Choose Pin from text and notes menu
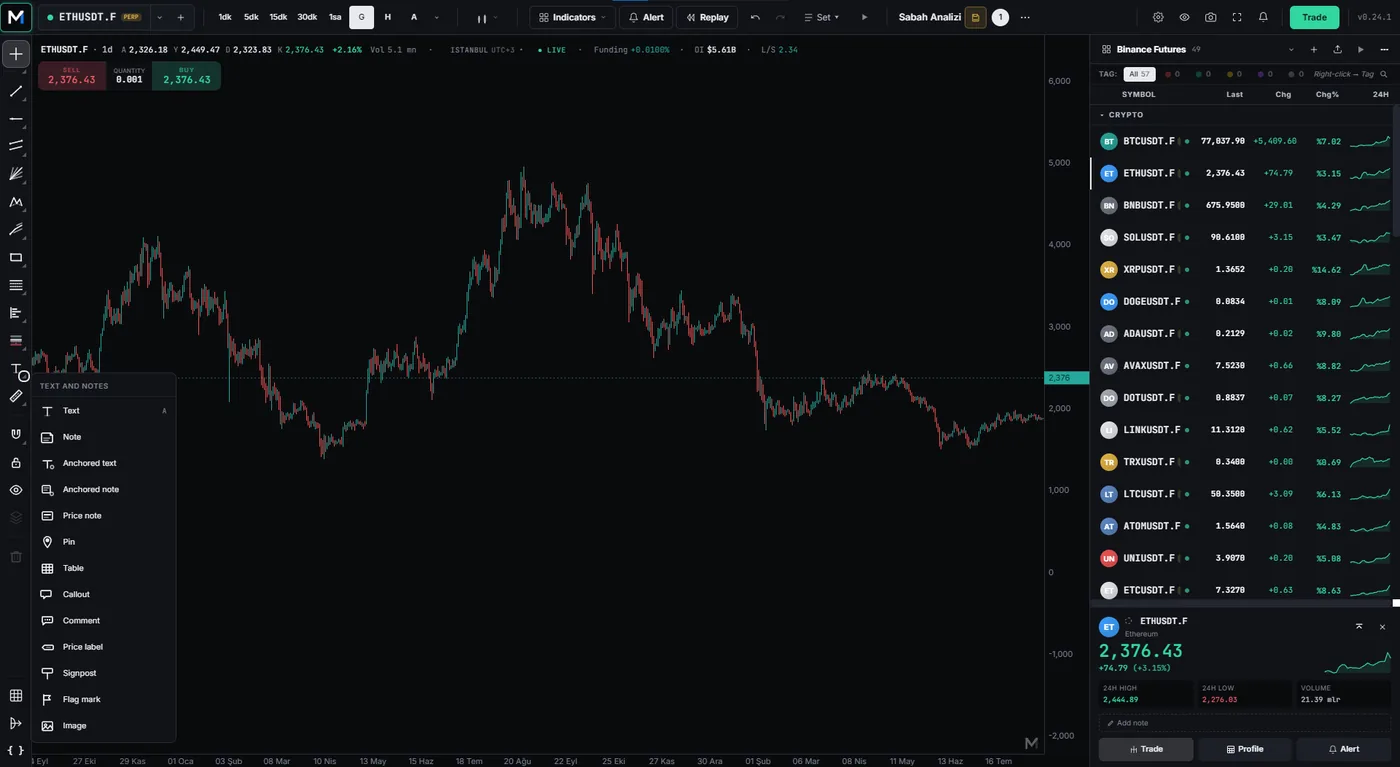This screenshot has height=767, width=1400. click(x=103, y=542)
